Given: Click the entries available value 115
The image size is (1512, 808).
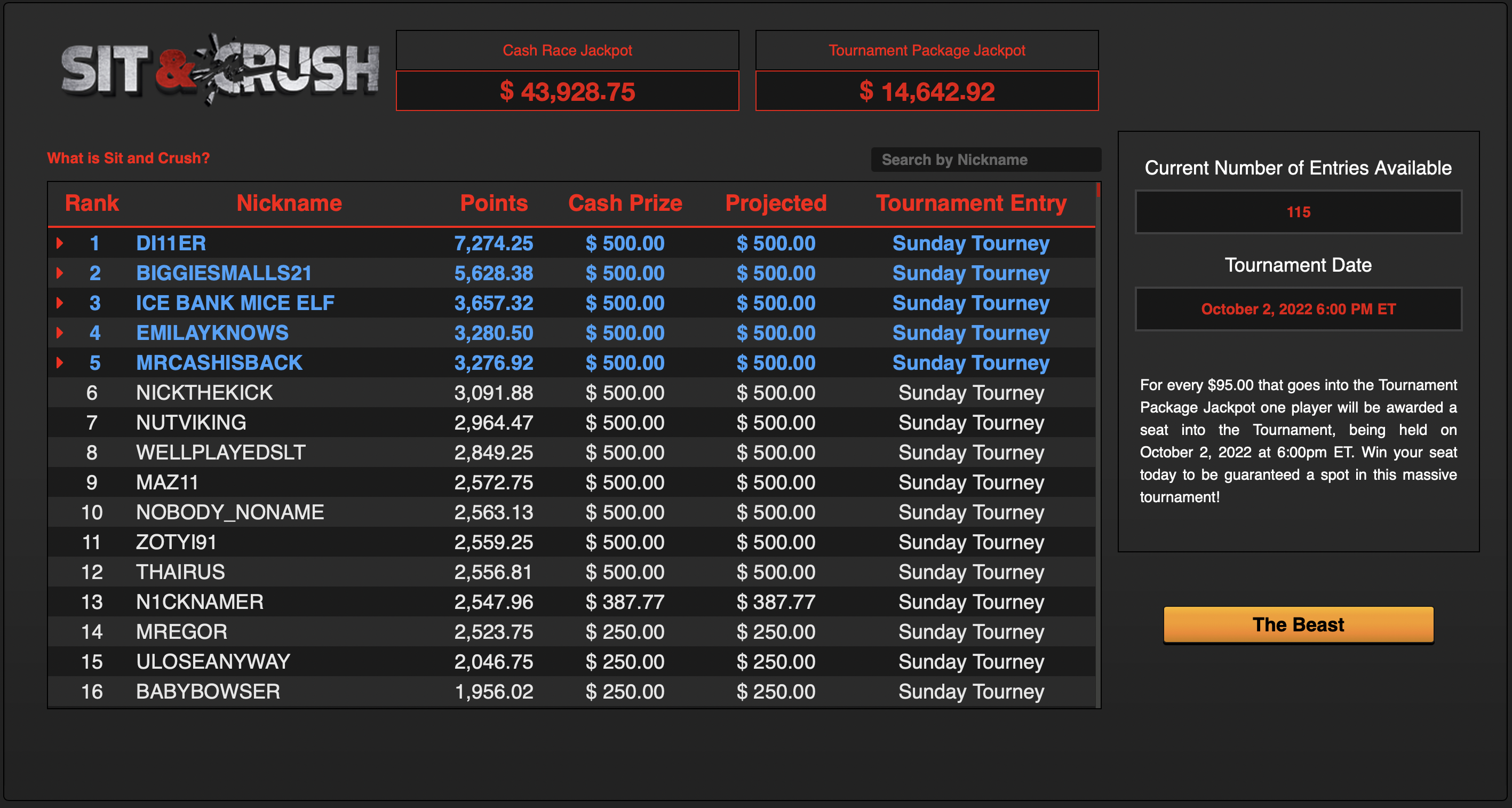Looking at the screenshot, I should (x=1299, y=212).
